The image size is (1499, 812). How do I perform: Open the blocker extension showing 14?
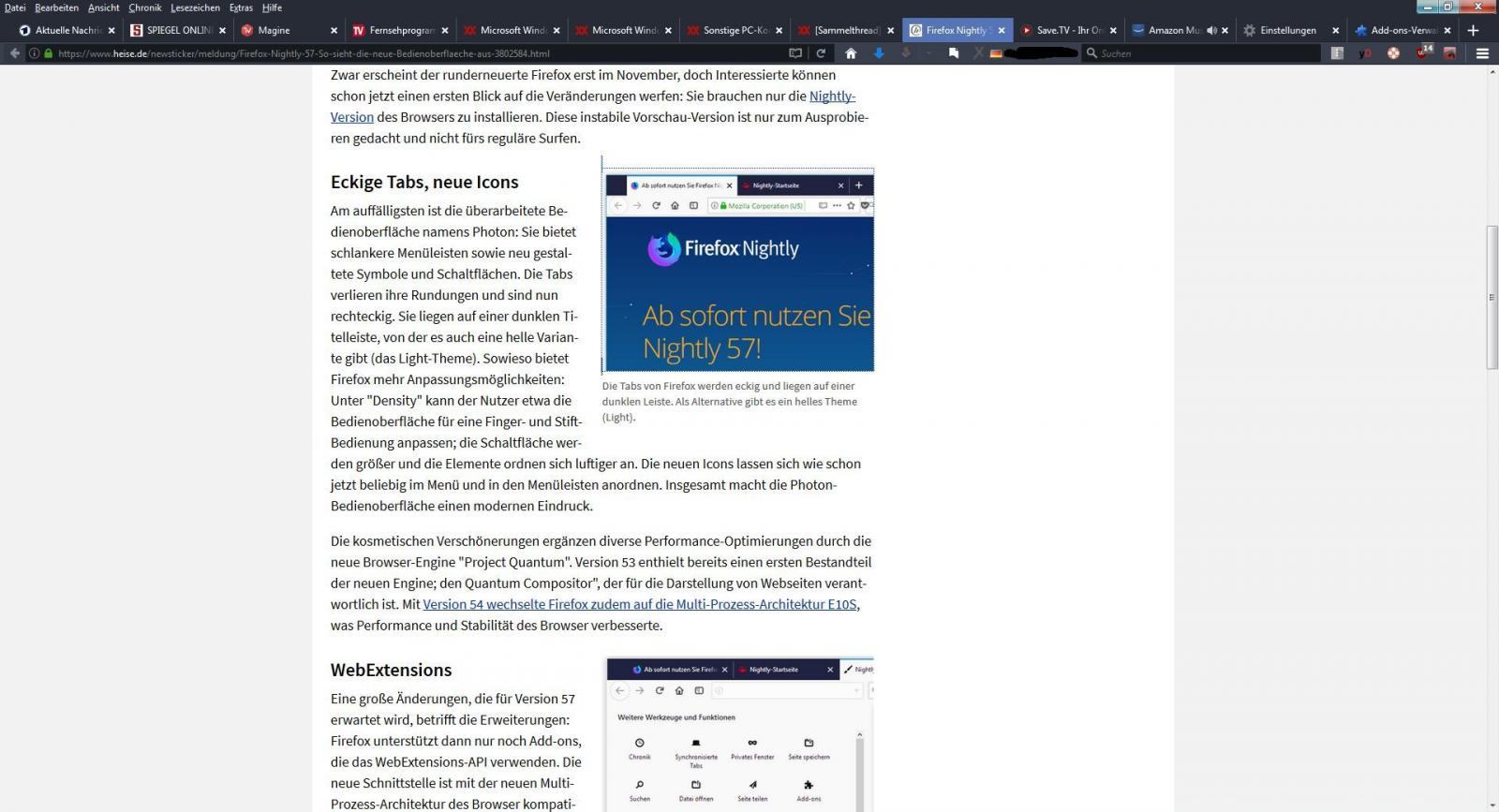(x=1424, y=52)
